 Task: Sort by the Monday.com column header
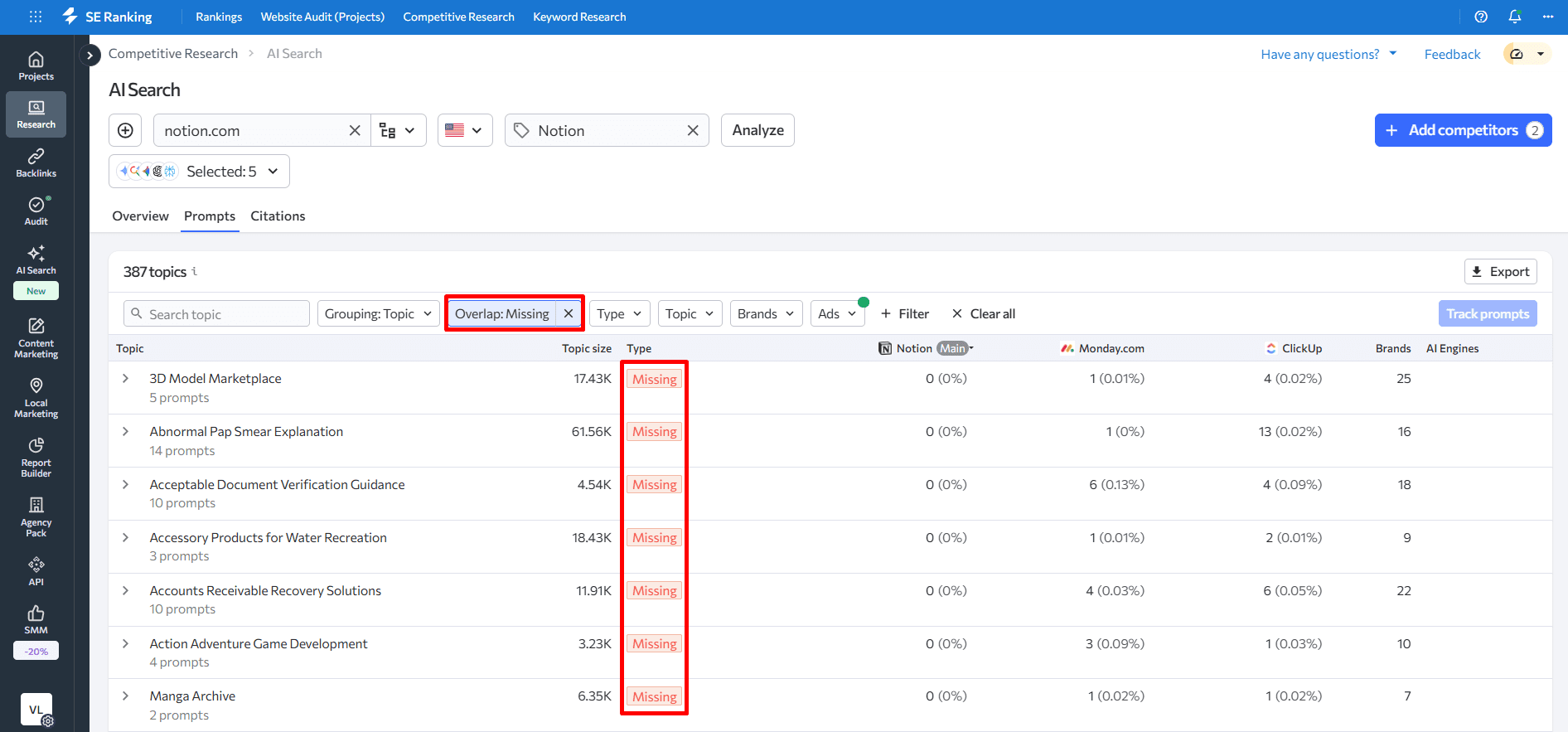tap(1102, 348)
